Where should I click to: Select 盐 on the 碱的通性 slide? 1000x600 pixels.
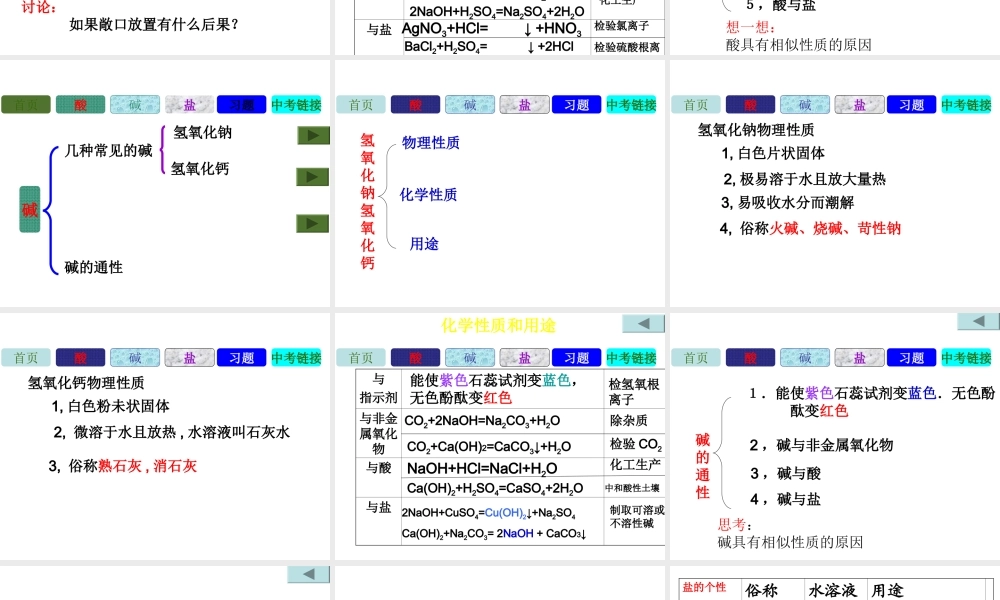click(x=859, y=358)
